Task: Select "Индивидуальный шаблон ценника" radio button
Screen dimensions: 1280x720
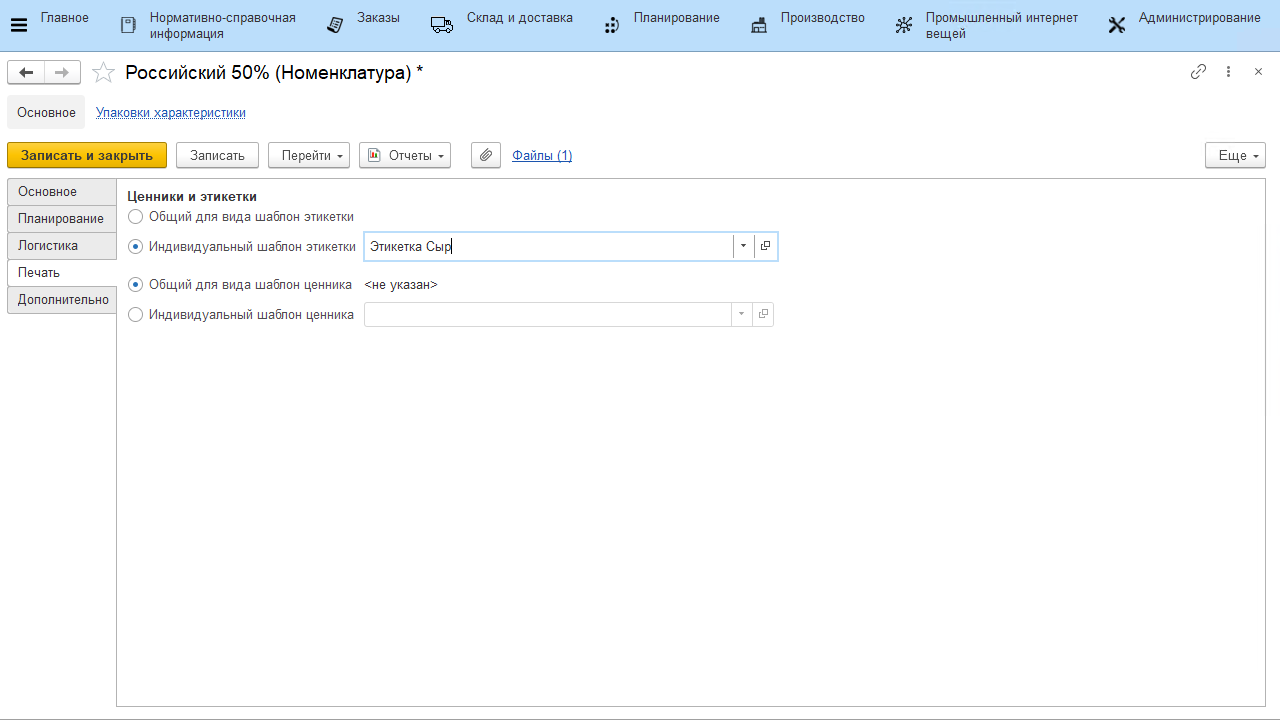Action: click(x=136, y=314)
